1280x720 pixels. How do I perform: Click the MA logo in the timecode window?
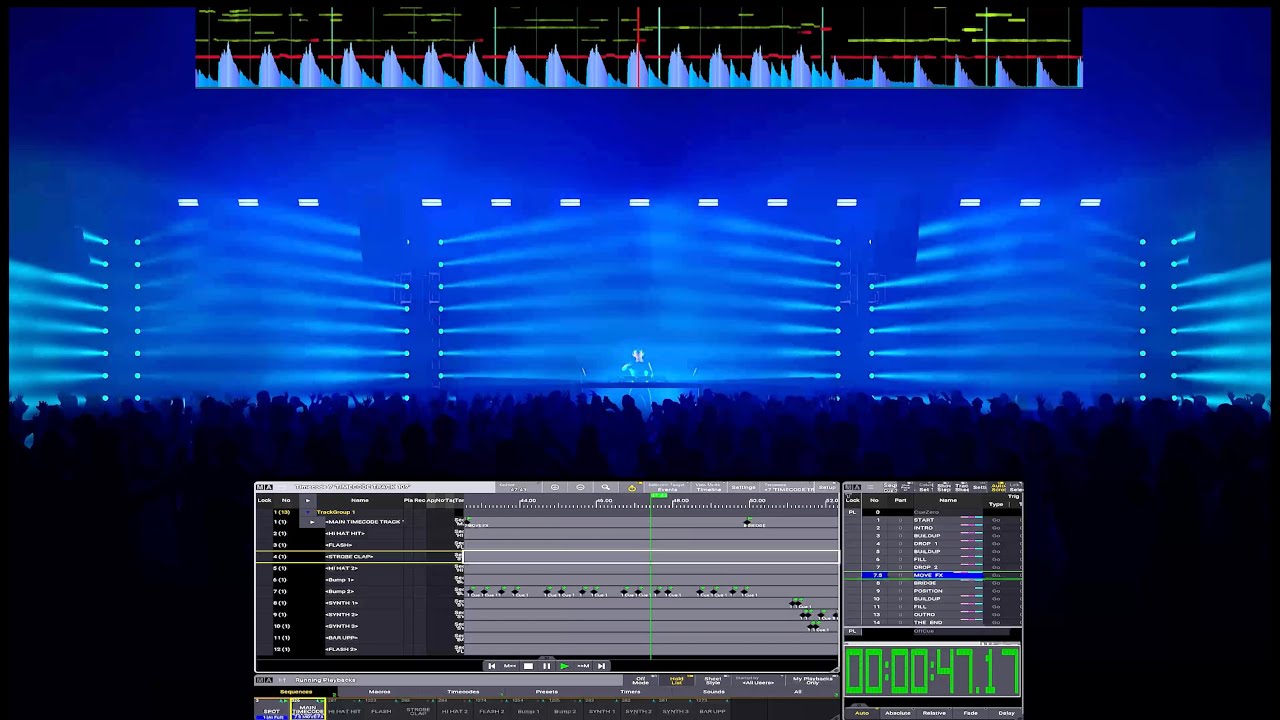coord(264,487)
